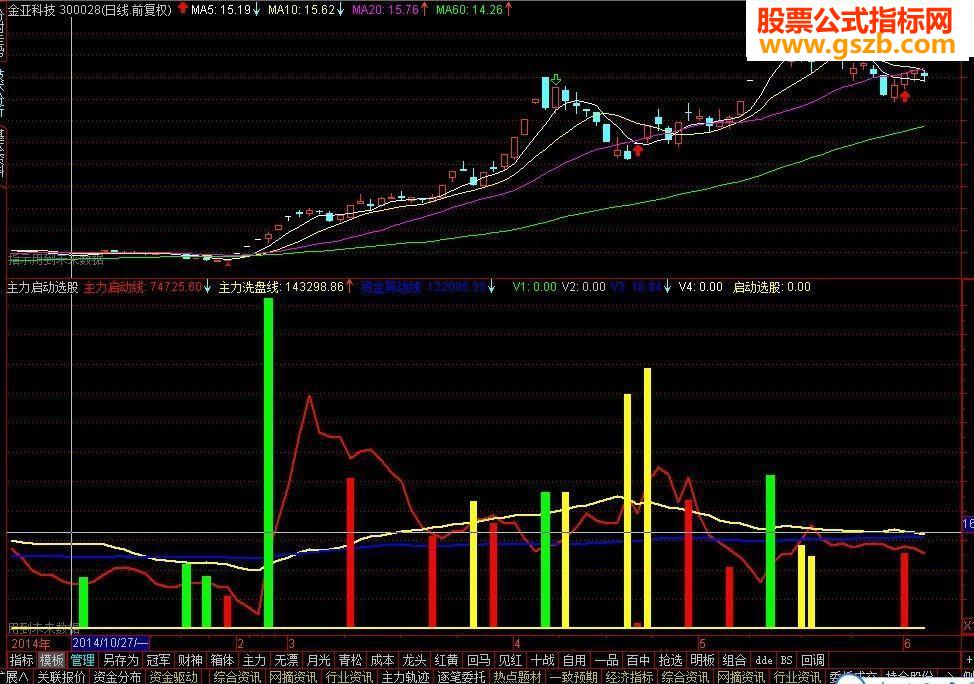974x684 pixels.
Task: Click the V4: 0.00 readout
Action: (701, 287)
